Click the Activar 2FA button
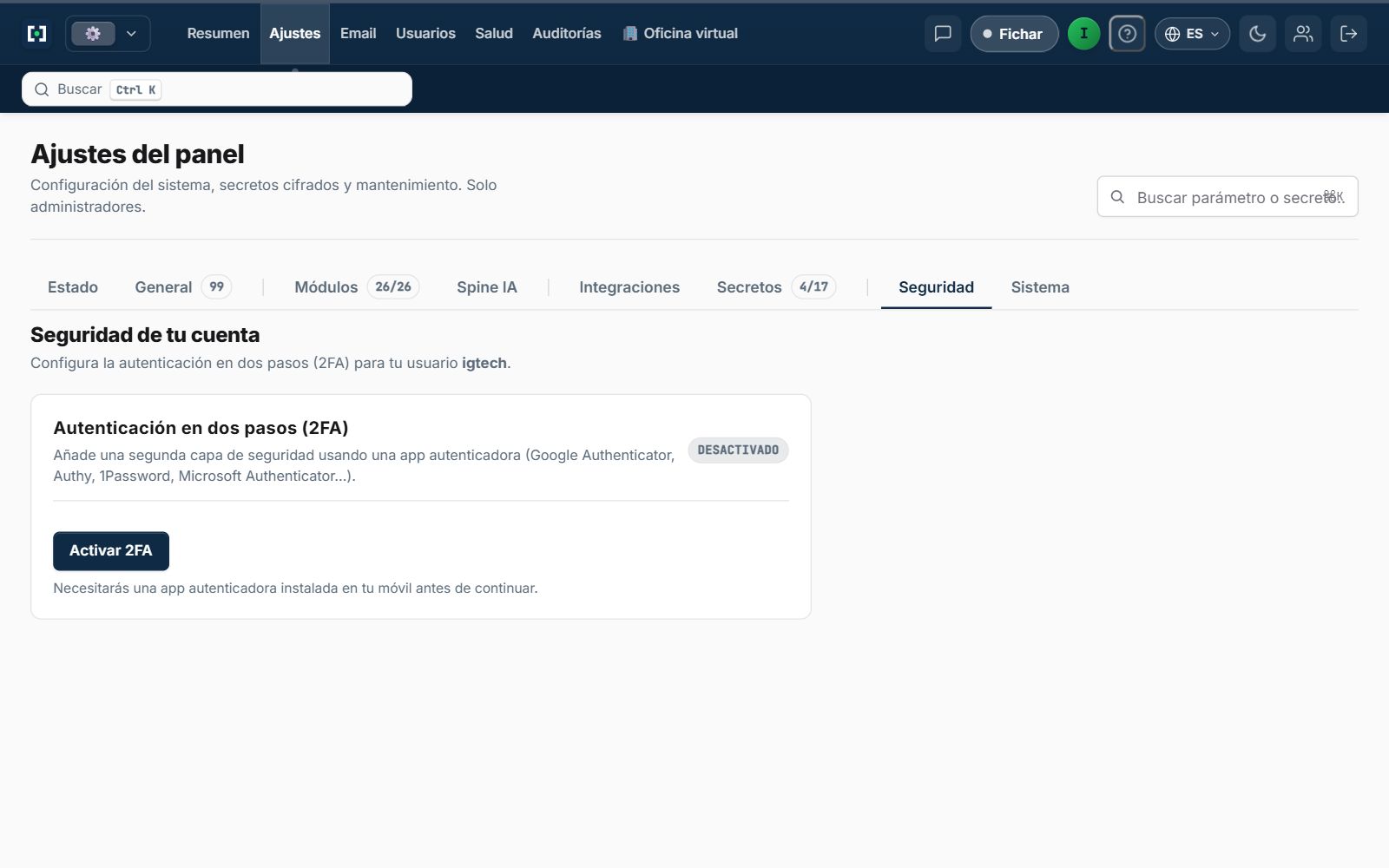1389x868 pixels. pyautogui.click(x=111, y=551)
